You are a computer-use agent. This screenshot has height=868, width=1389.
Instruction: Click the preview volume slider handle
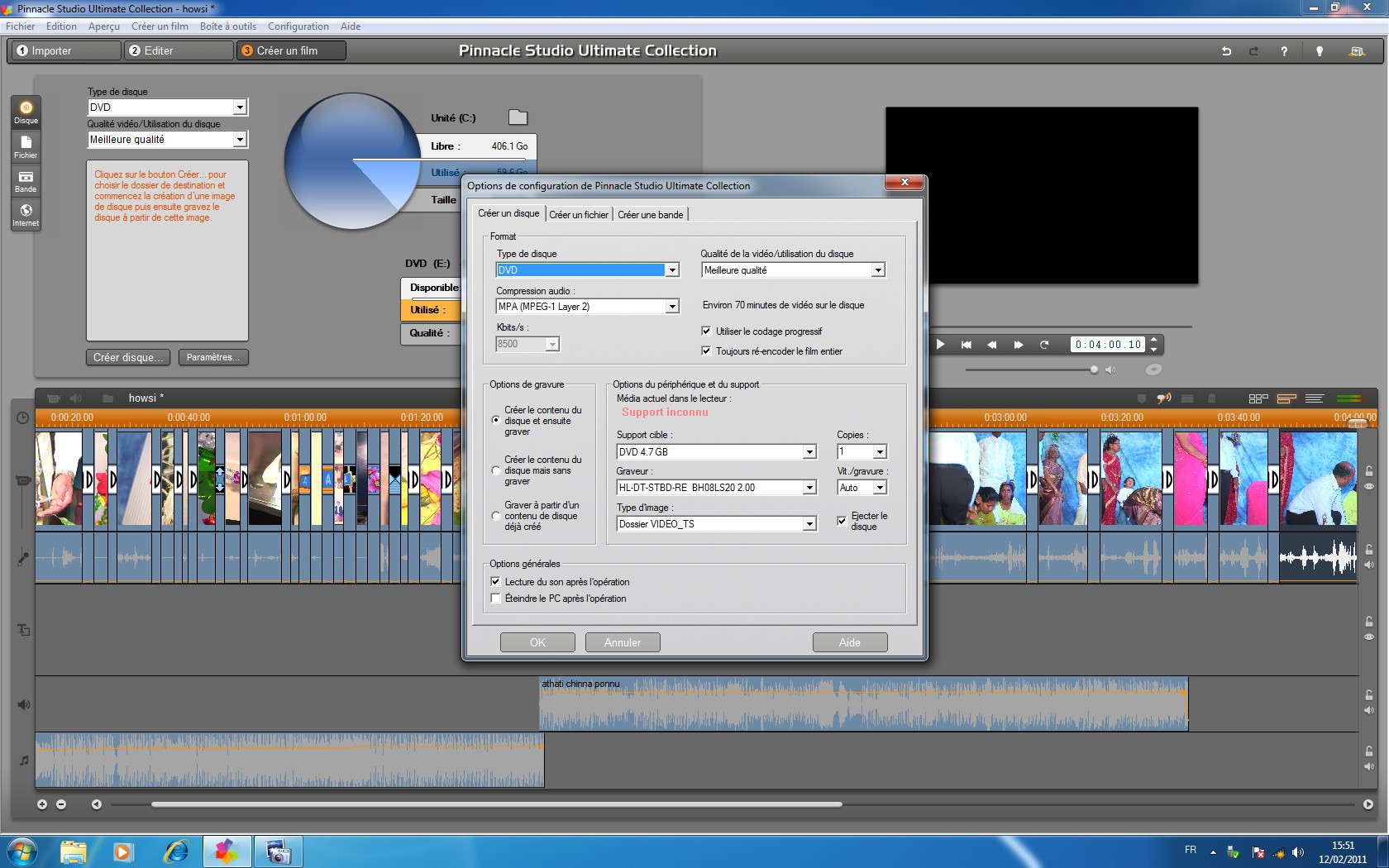coord(1094,370)
